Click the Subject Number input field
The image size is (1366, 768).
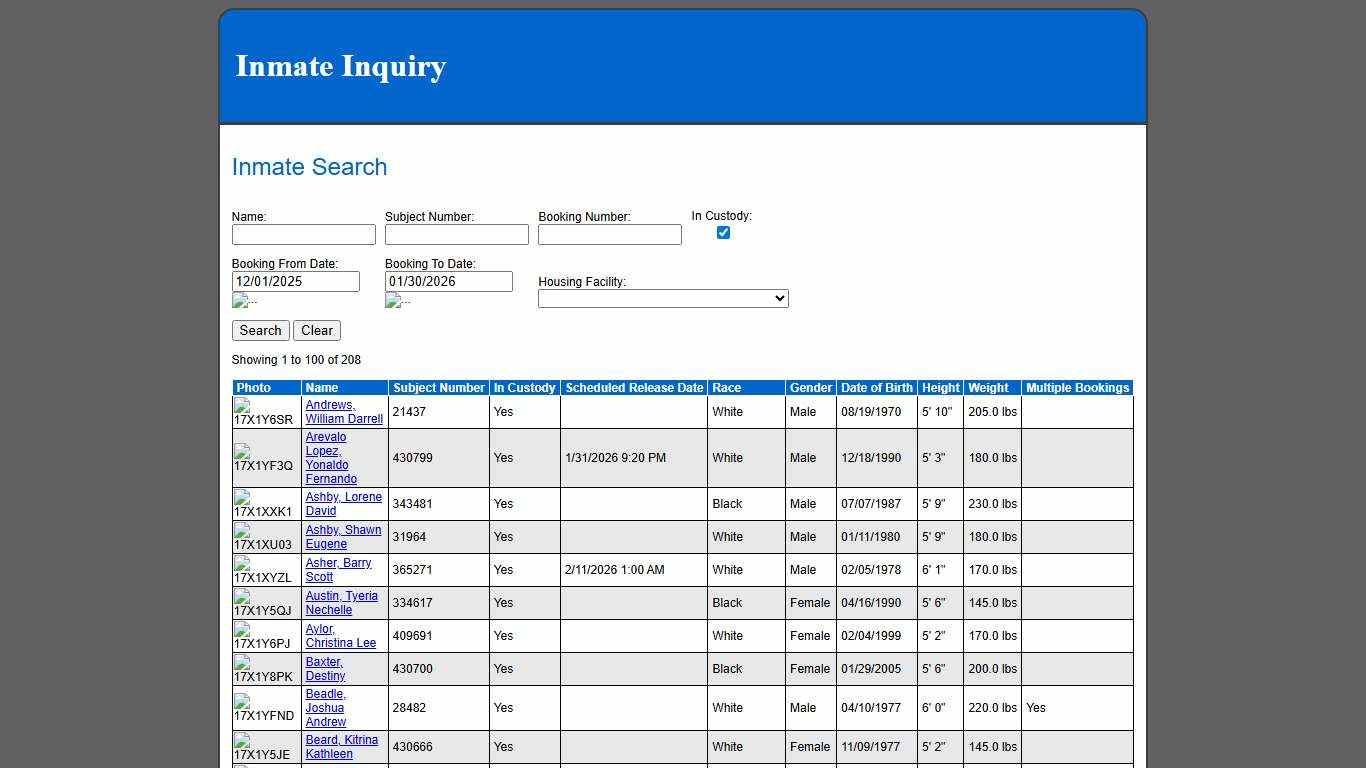pyautogui.click(x=457, y=234)
